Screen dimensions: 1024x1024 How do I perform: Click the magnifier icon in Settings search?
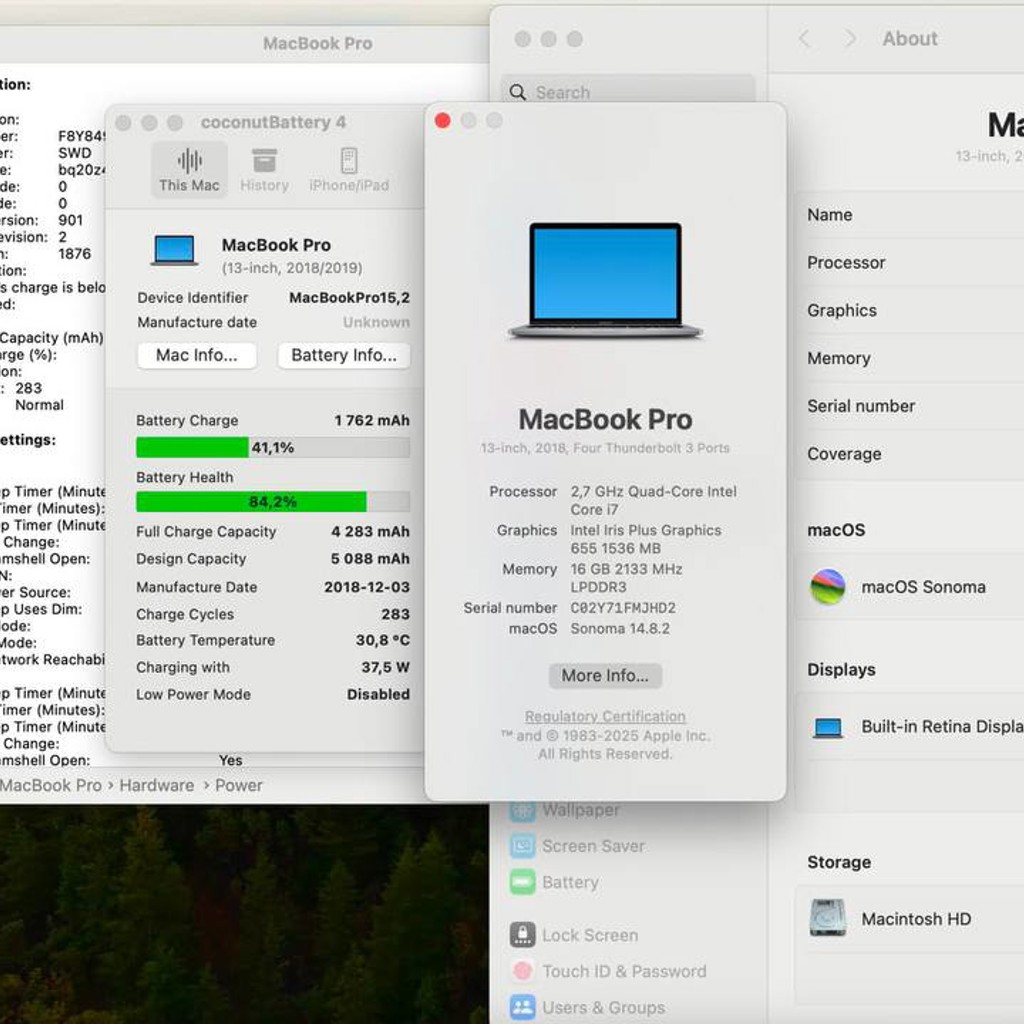tap(518, 93)
